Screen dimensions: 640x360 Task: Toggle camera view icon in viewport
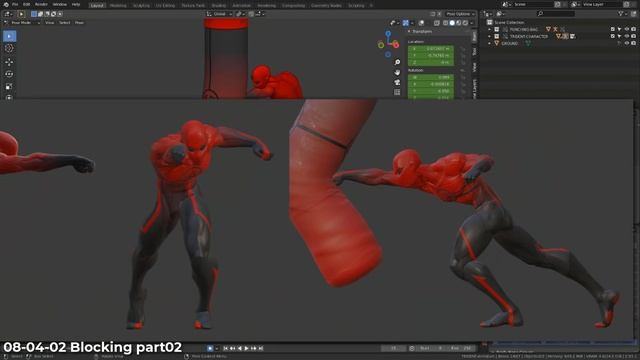(x=397, y=82)
